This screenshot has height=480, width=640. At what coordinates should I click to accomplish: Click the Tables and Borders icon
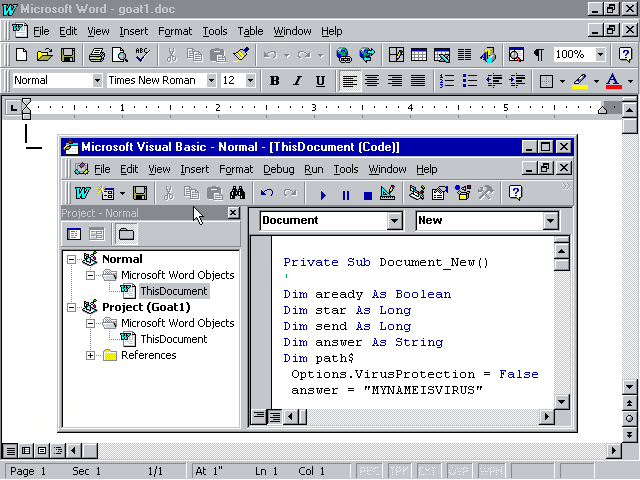396,54
